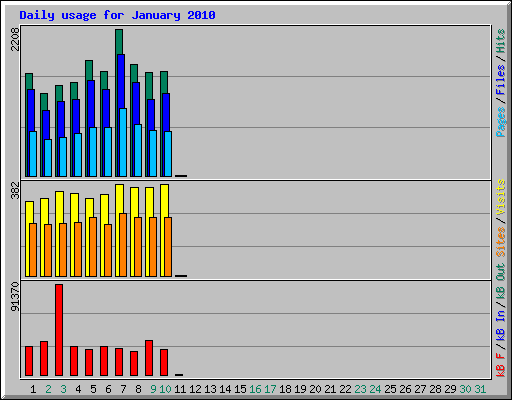This screenshot has height=400, width=512.
Task: Click day label '25' on the x-axis
Action: (x=390, y=389)
